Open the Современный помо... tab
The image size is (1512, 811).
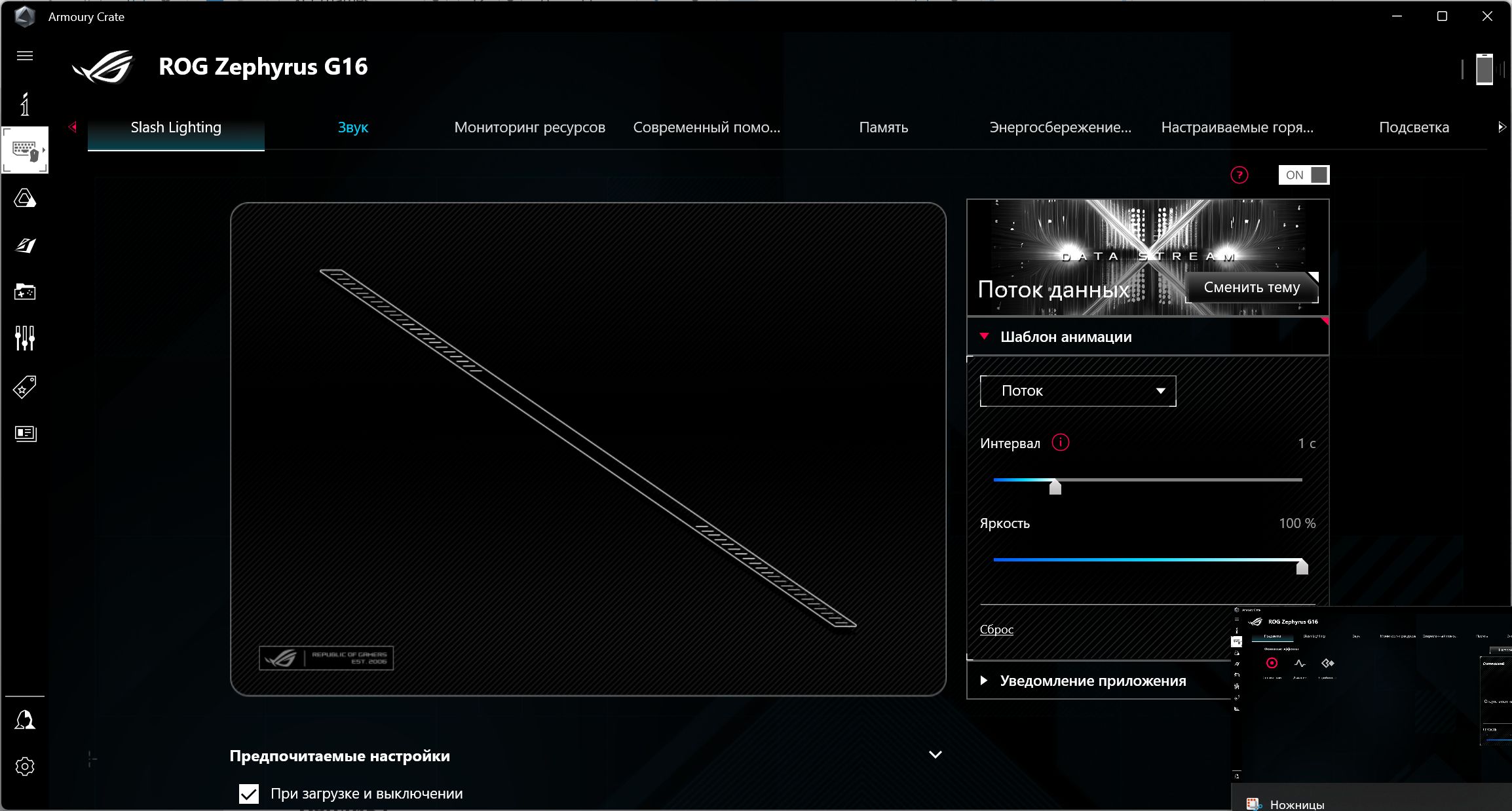pyautogui.click(x=706, y=127)
